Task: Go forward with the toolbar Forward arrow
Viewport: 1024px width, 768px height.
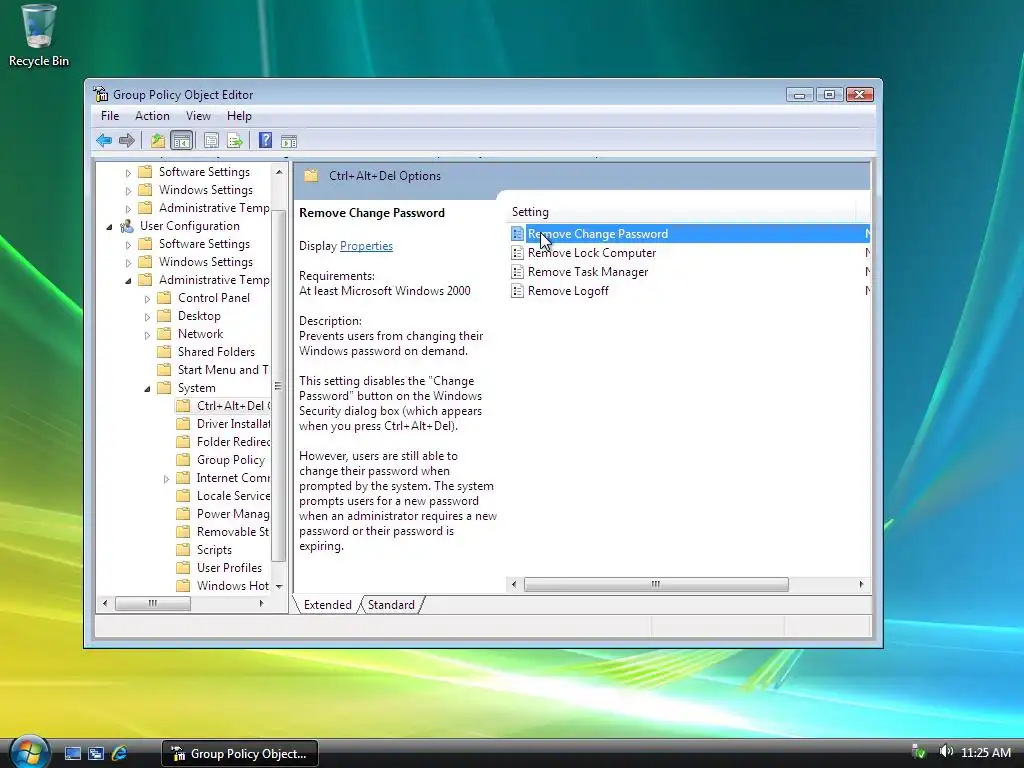Action: (127, 140)
